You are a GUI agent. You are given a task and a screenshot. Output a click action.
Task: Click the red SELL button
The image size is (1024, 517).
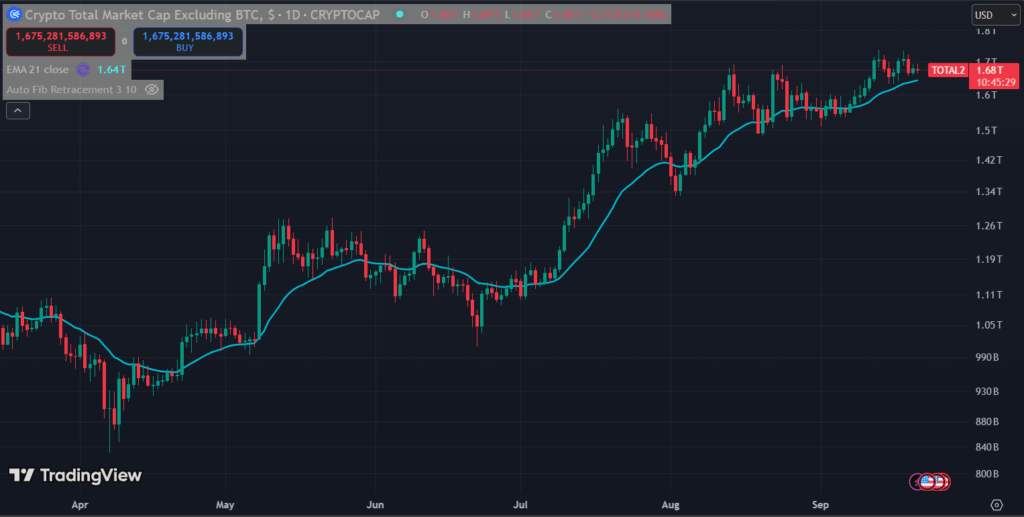[x=61, y=42]
